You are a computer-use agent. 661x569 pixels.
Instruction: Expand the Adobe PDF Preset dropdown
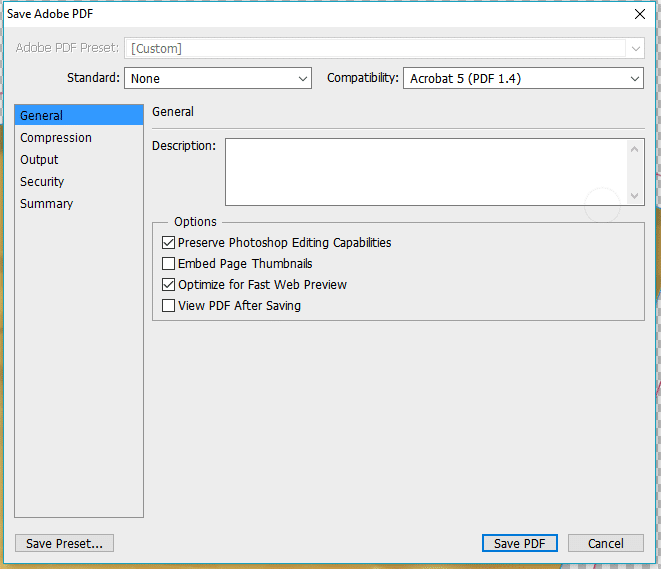[384, 48]
